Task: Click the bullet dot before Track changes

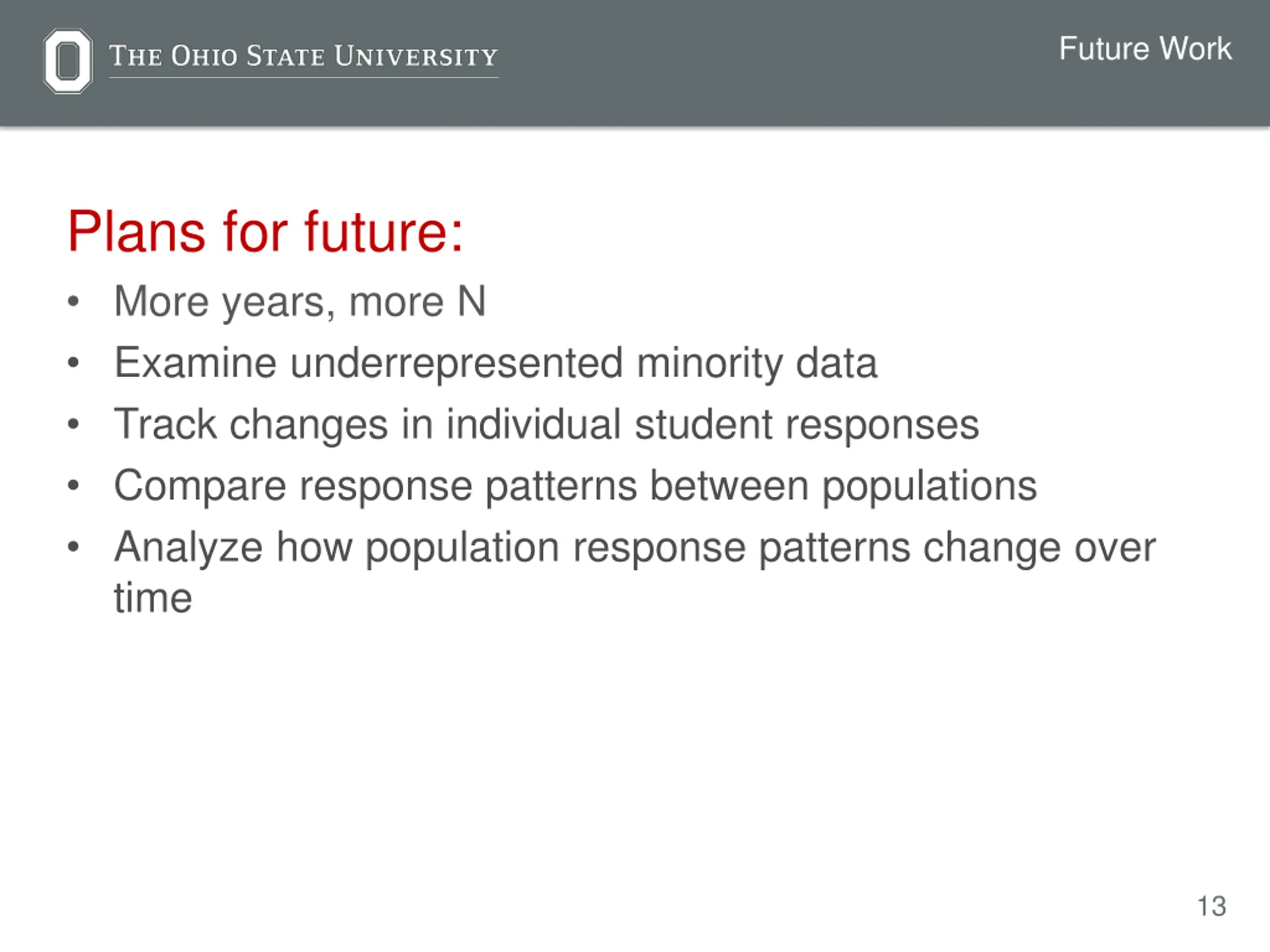Action: [73, 424]
